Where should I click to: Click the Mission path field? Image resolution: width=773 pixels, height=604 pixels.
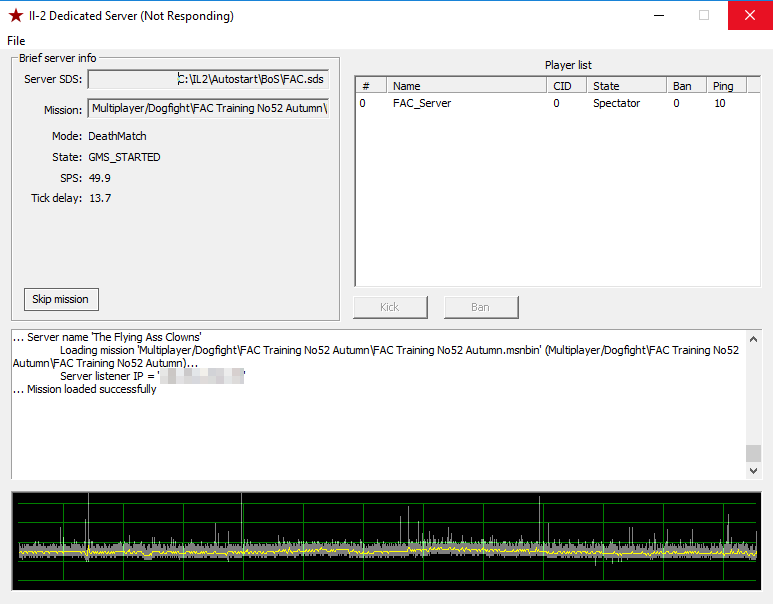pos(208,108)
